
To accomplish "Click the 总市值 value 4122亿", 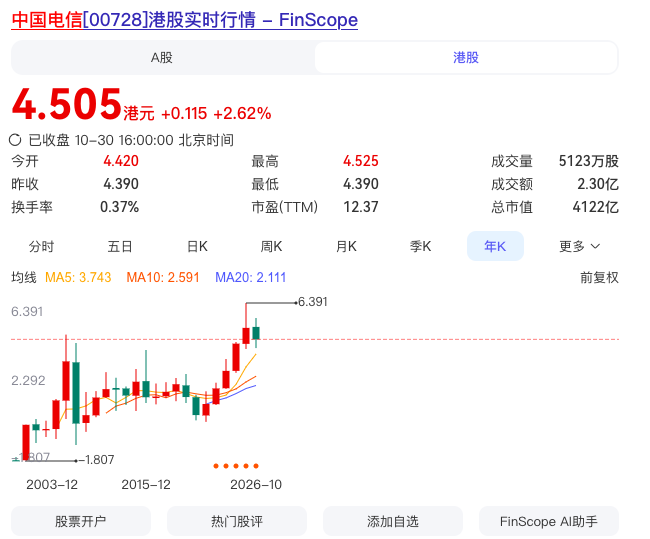I will 596,206.
